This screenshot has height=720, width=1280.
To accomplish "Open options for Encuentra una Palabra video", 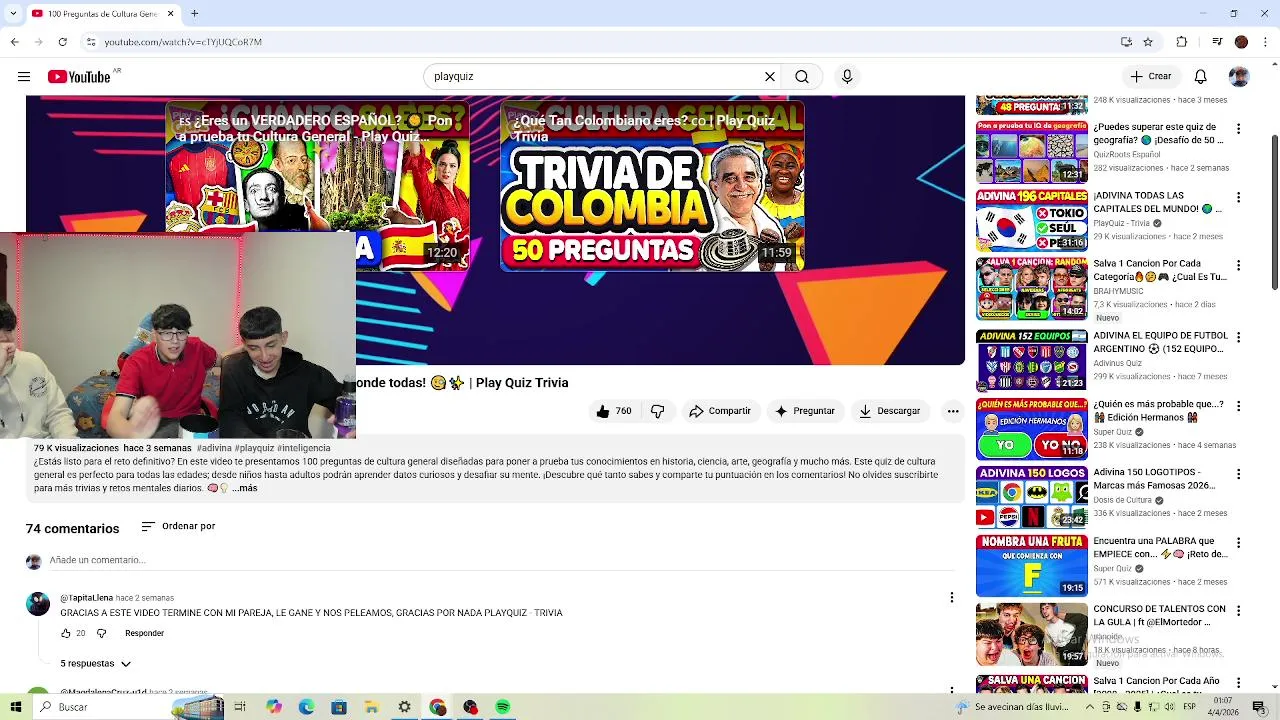I will click(1238, 543).
